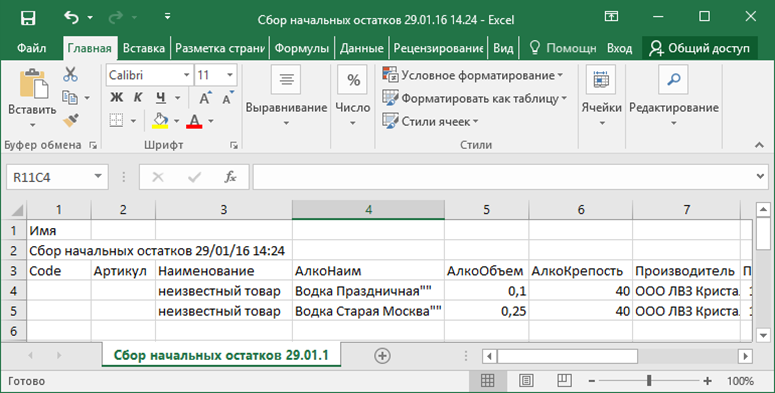Select the Сбор начальных остатков sheet tab
The width and height of the screenshot is (775, 393).
(221, 355)
